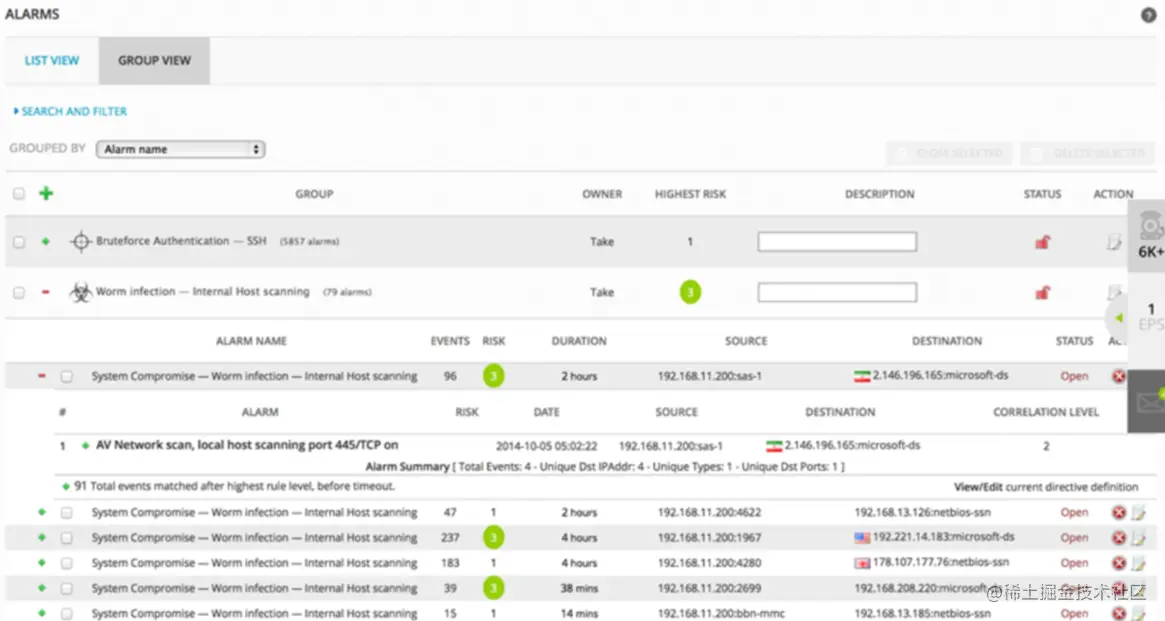
Task: Click US flag beside 192.221.14.183:microsoft-ds
Action: click(862, 538)
